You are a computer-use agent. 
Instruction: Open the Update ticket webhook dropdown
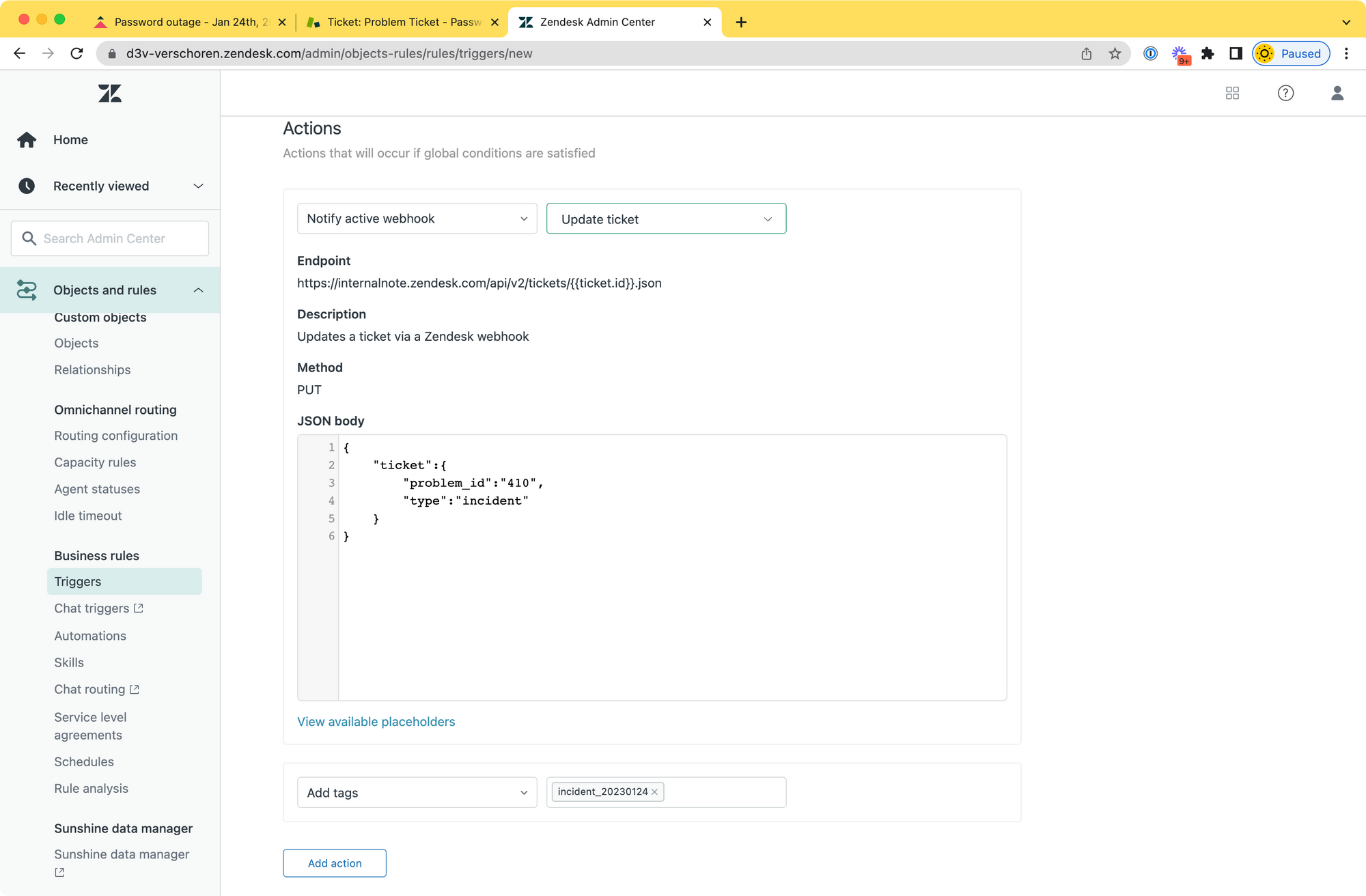(665, 219)
